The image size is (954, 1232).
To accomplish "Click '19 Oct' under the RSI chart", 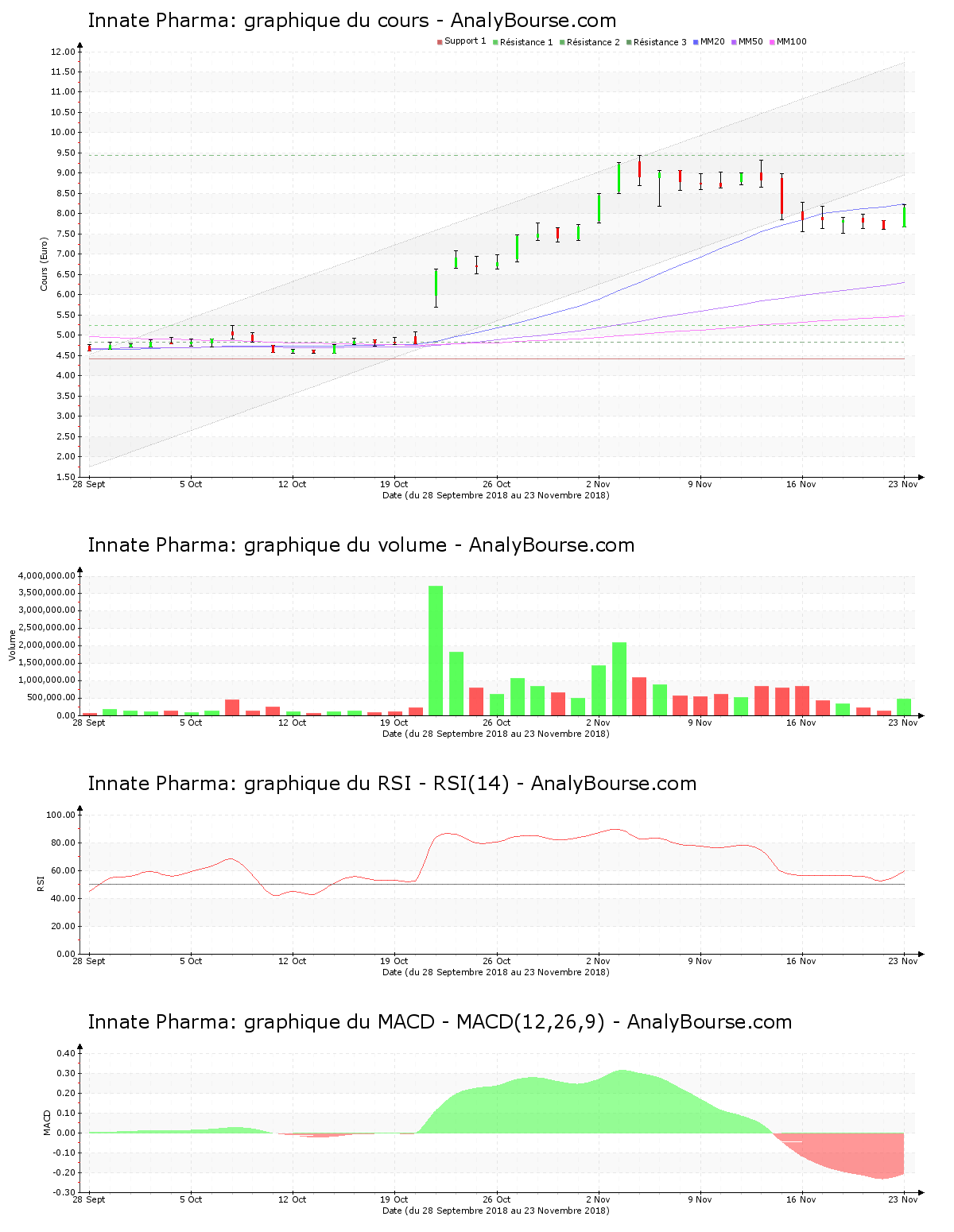I will (394, 961).
